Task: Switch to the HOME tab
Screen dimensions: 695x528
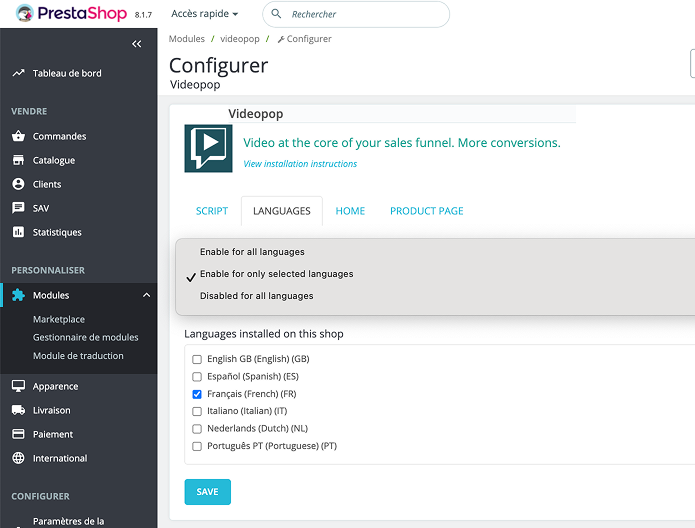Action: click(350, 211)
